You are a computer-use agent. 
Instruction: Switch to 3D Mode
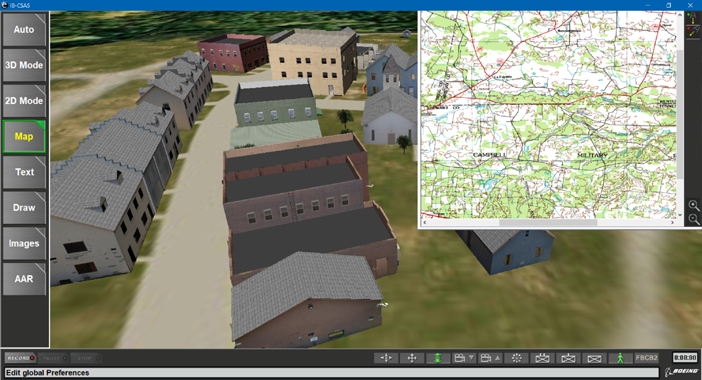pyautogui.click(x=24, y=65)
